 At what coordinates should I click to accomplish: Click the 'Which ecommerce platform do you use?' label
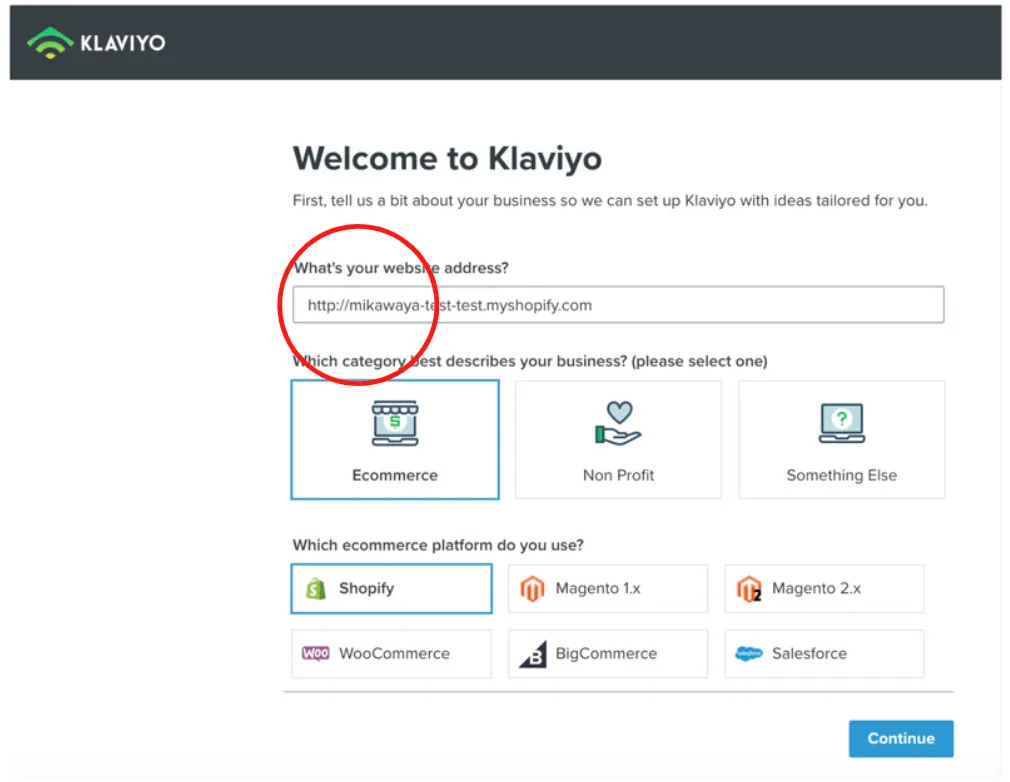438,545
